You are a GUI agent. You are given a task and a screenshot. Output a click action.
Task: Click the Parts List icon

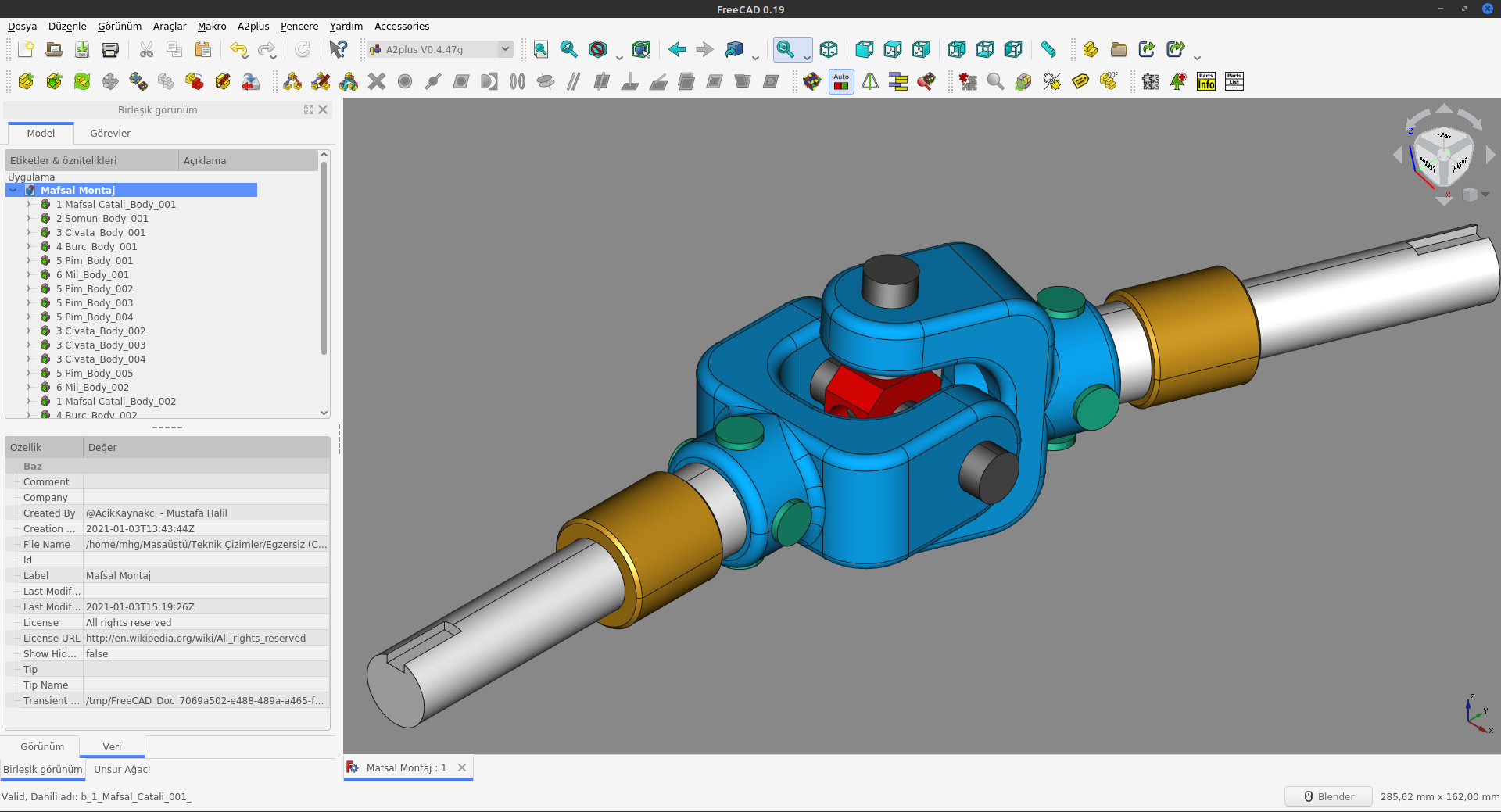1234,81
